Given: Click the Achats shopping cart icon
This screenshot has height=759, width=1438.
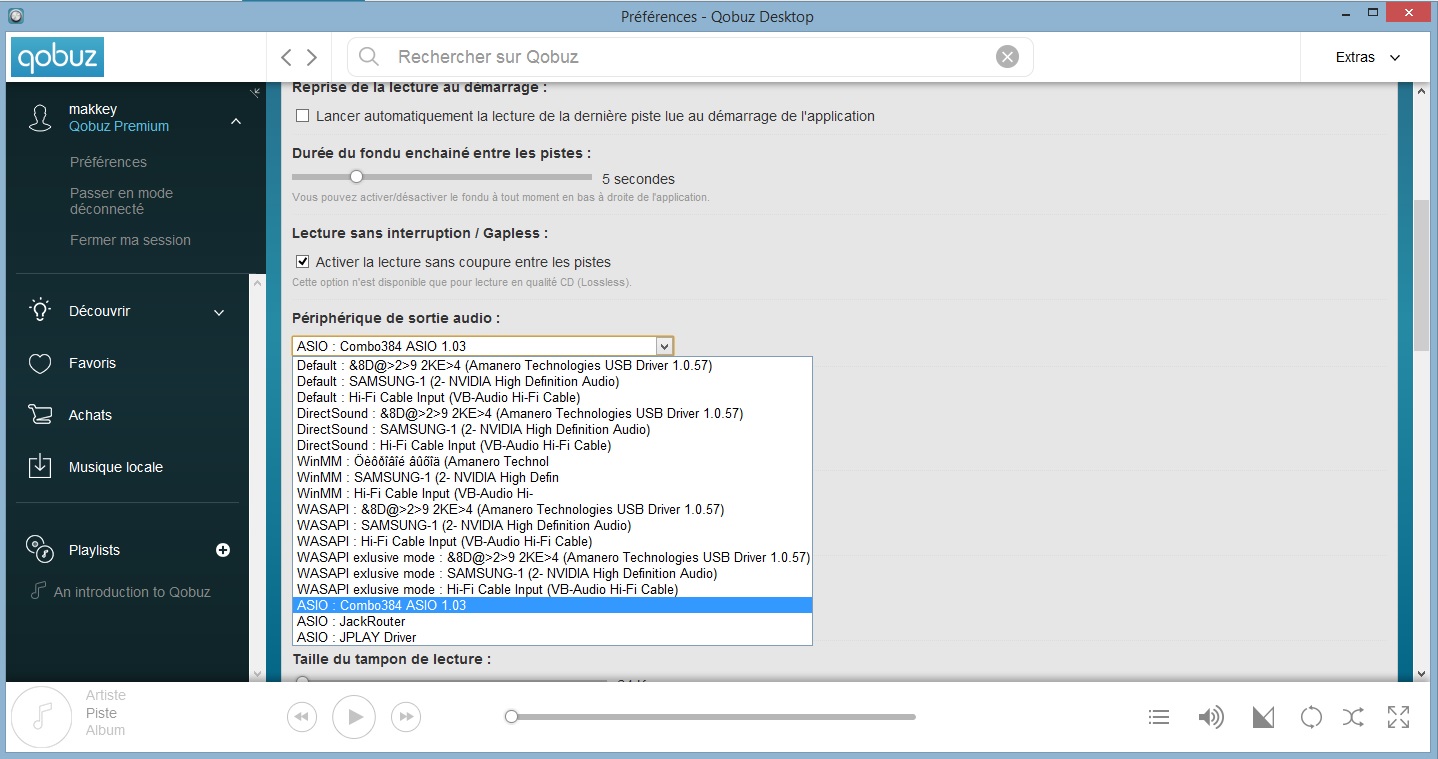Looking at the screenshot, I should 40,415.
